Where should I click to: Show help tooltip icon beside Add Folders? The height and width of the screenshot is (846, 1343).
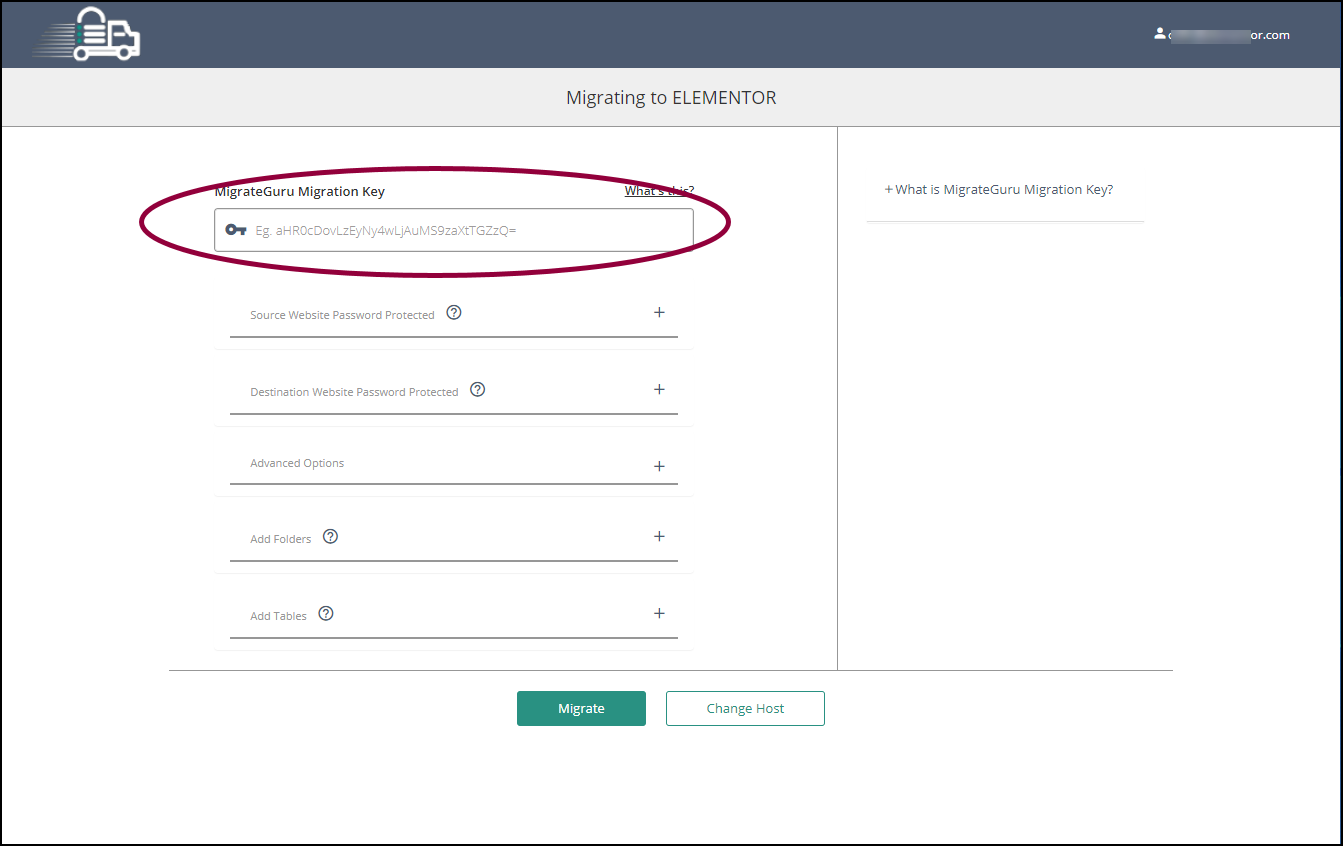[x=331, y=536]
